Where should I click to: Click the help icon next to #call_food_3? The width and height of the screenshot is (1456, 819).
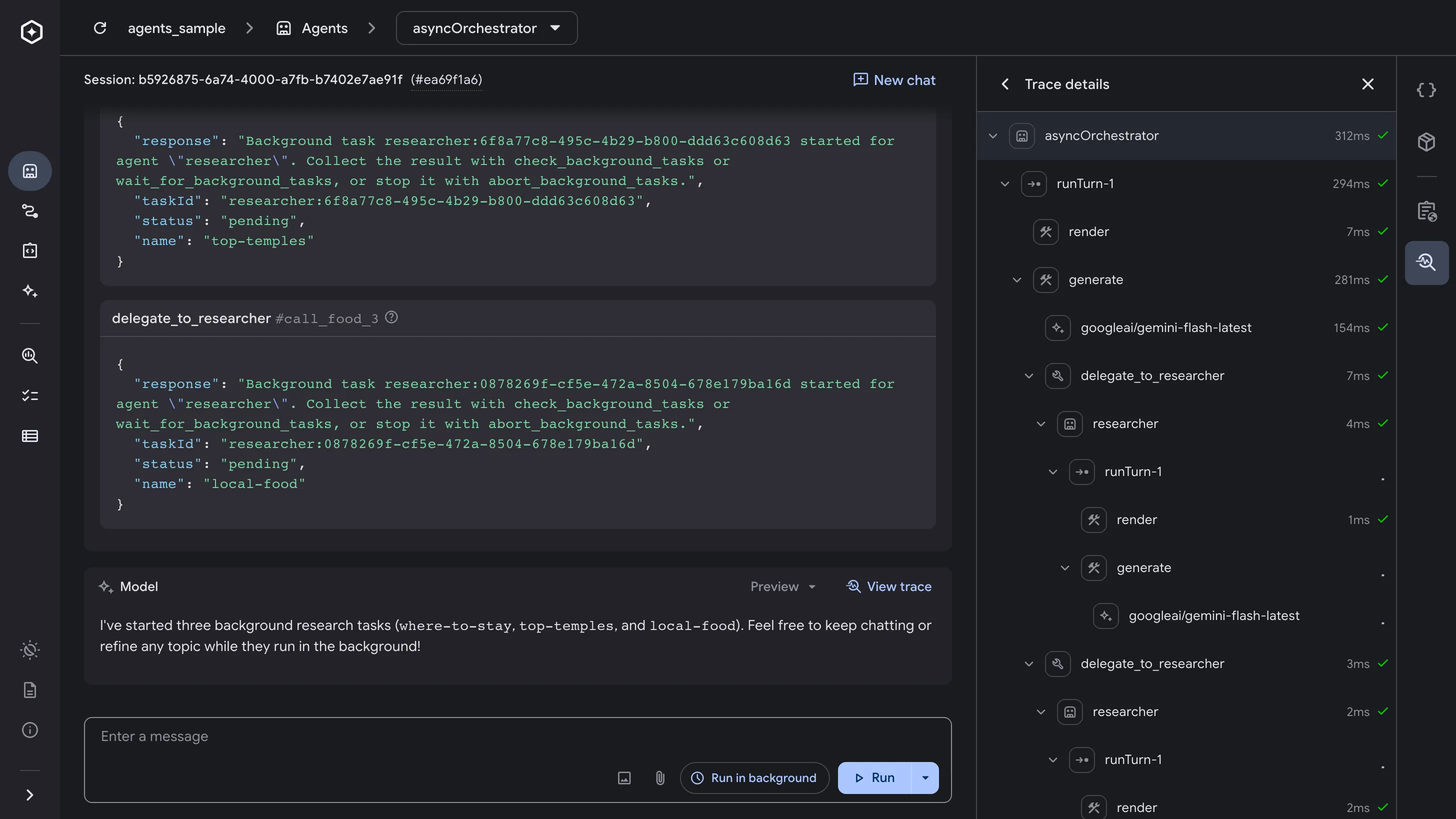pyautogui.click(x=391, y=317)
